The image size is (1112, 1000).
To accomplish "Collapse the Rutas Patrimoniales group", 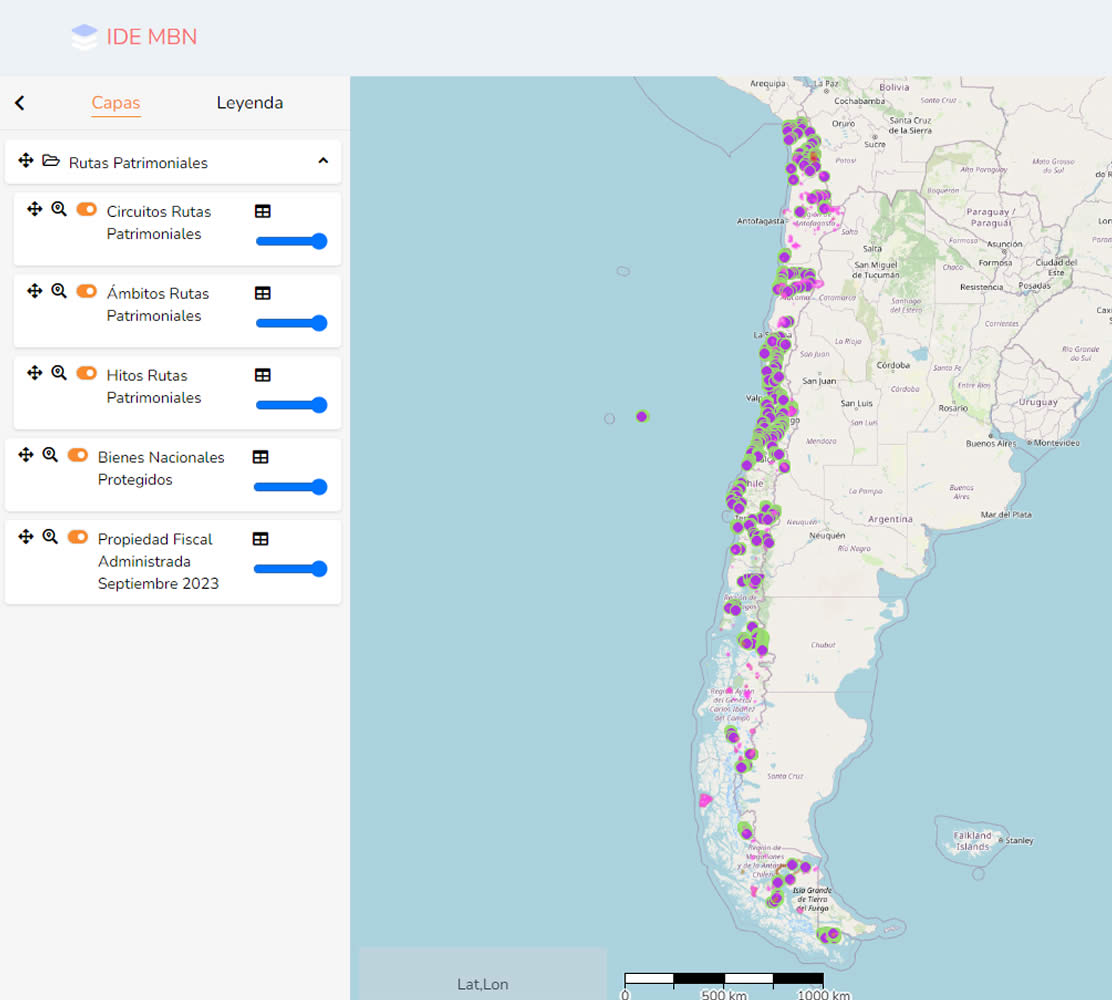I will click(x=323, y=161).
